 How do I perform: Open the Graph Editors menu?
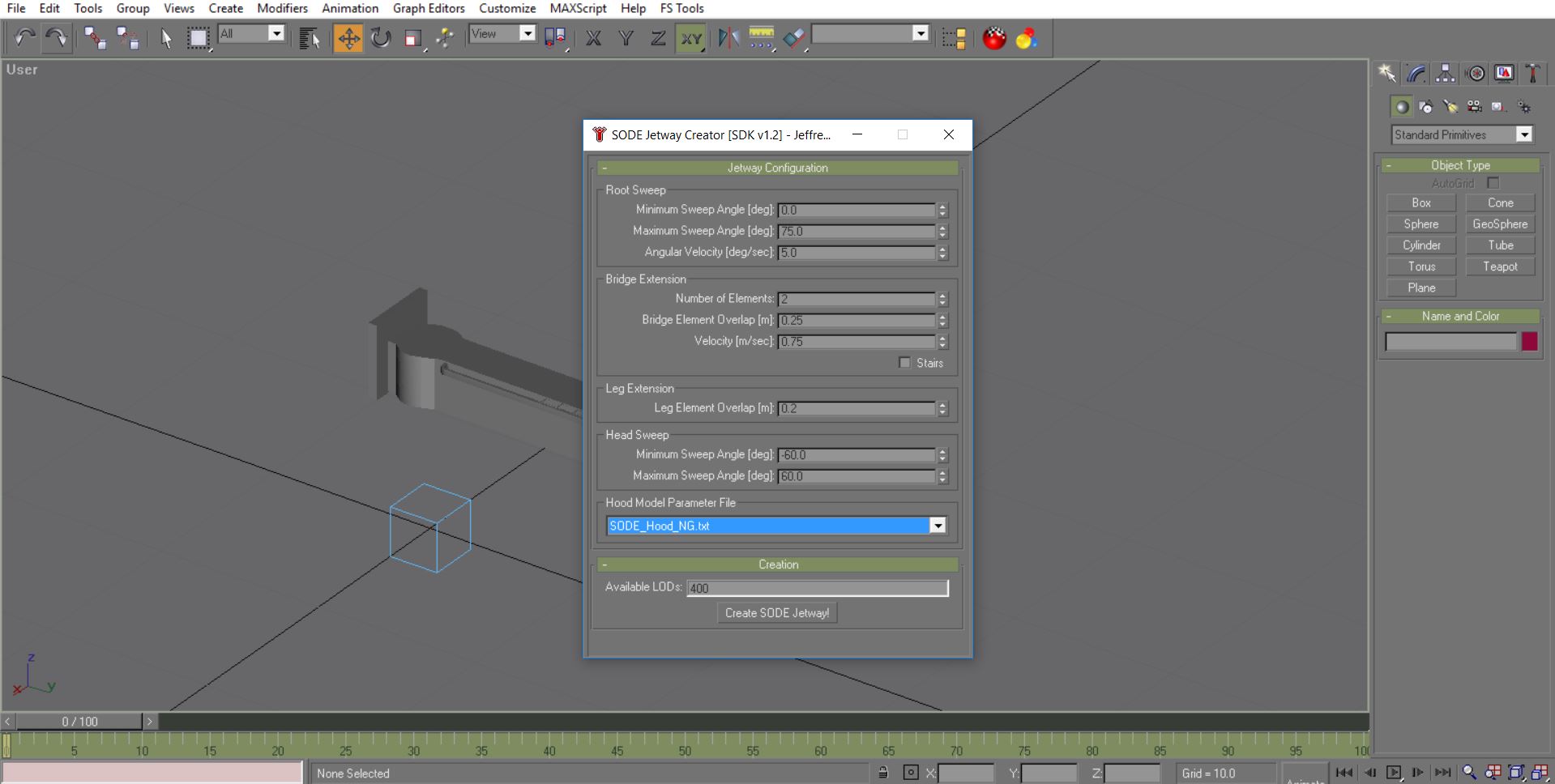429,8
